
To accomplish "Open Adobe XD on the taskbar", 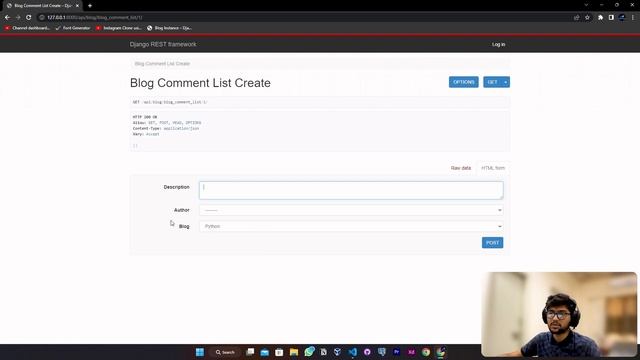I will click(x=411, y=352).
